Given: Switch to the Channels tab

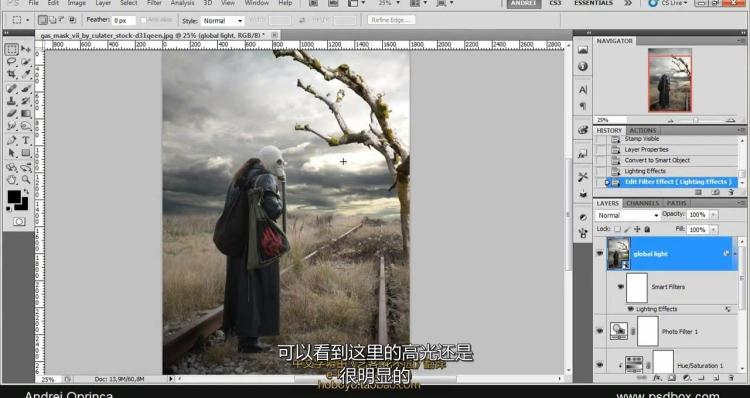Looking at the screenshot, I should (642, 203).
